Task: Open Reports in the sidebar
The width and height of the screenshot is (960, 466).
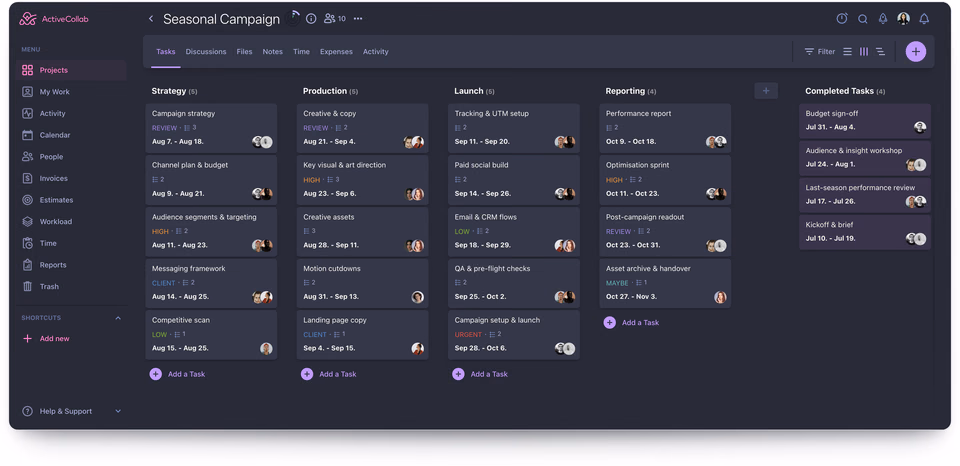Action: pyautogui.click(x=72, y=265)
